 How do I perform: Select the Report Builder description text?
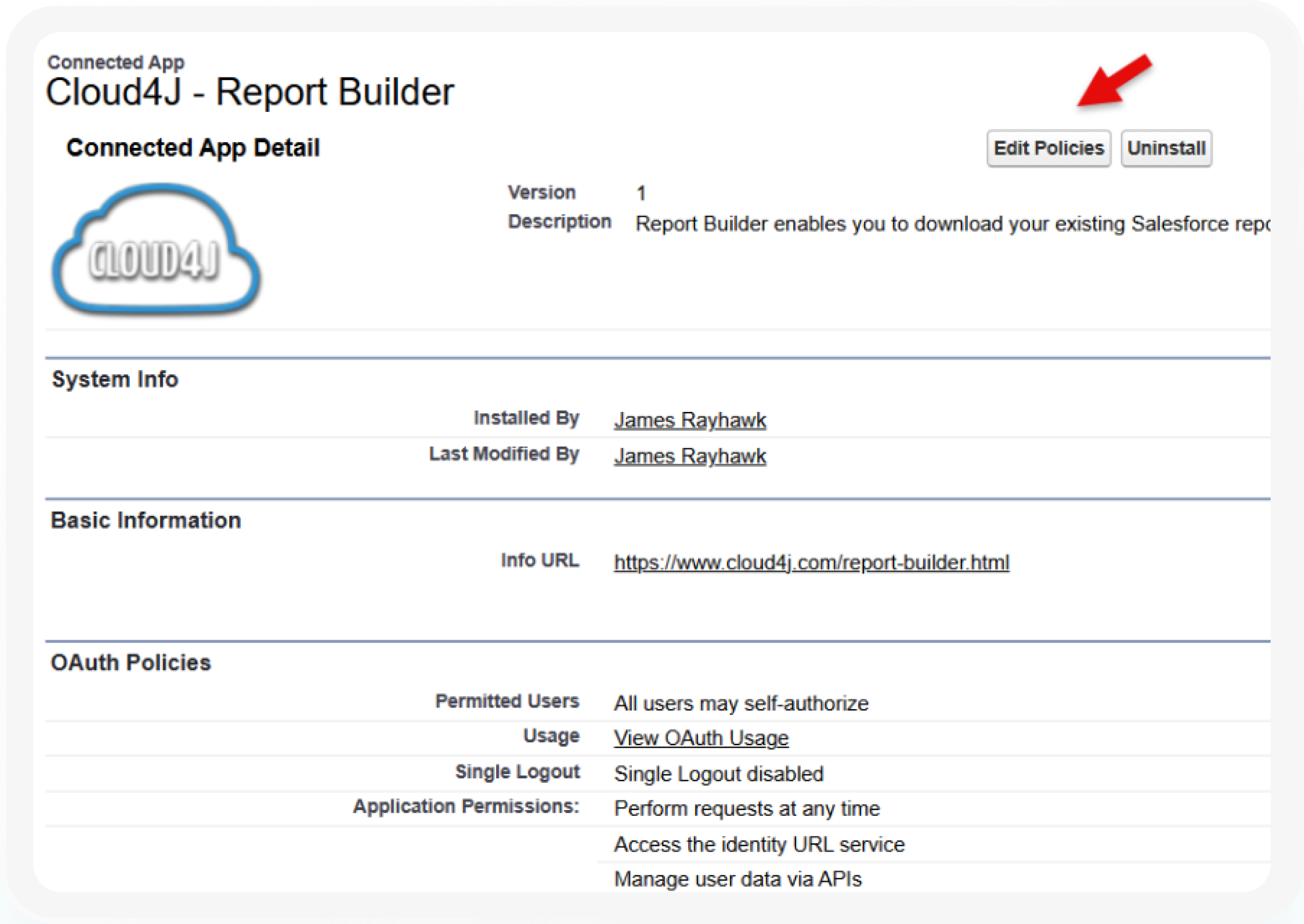(953, 224)
